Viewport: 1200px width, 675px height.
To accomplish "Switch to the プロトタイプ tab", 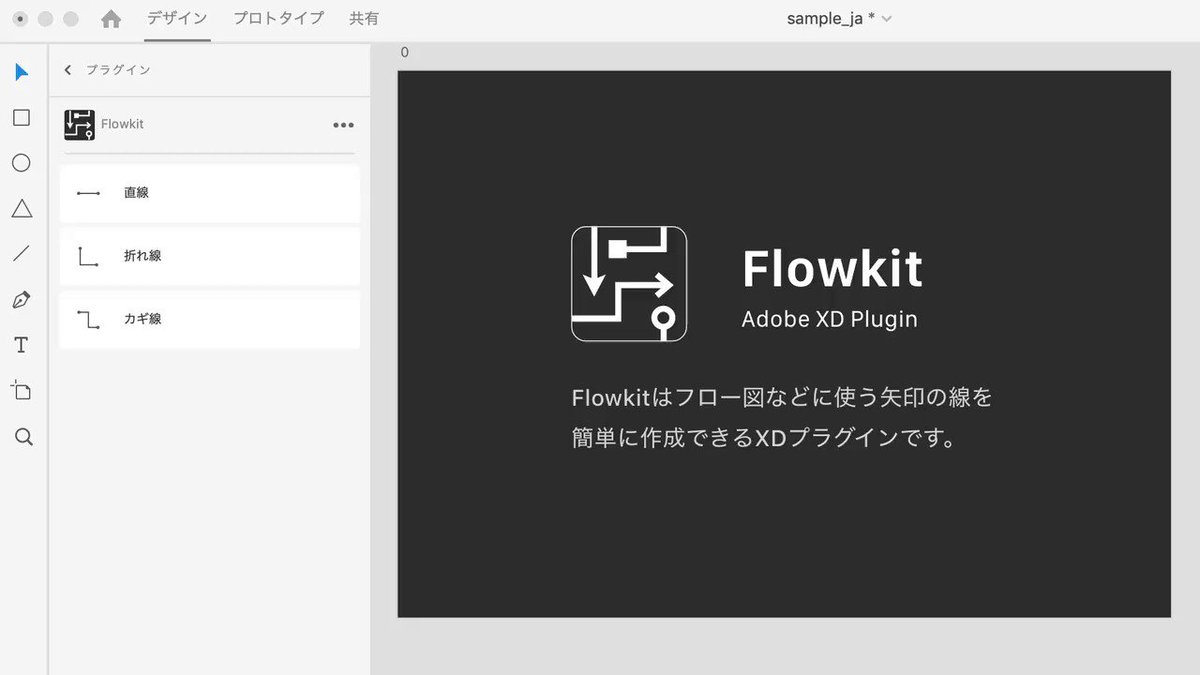I will pos(279,18).
